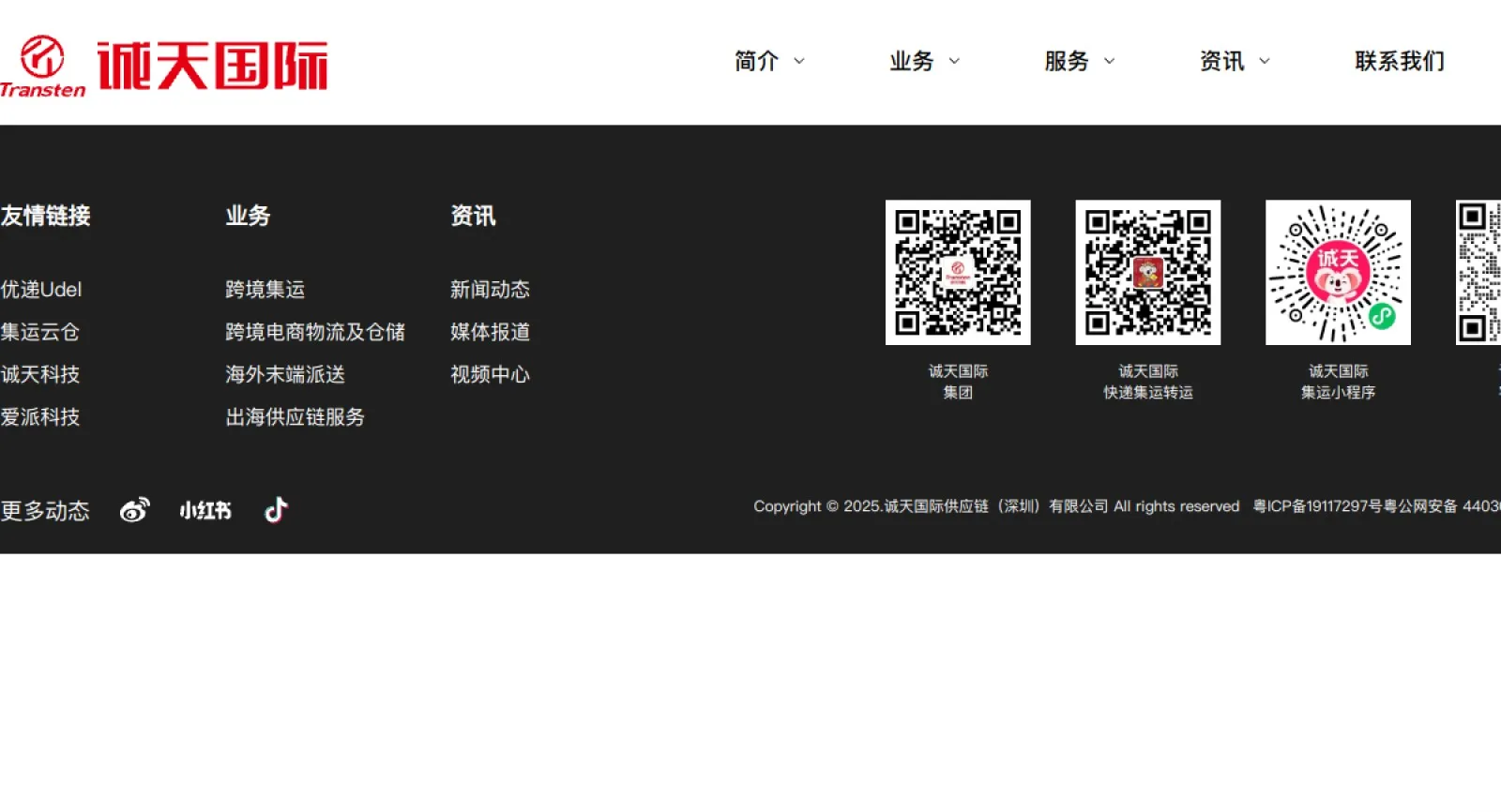Click the 快递集运转运 QR code
This screenshot has width=1501, height=812.
point(1147,272)
